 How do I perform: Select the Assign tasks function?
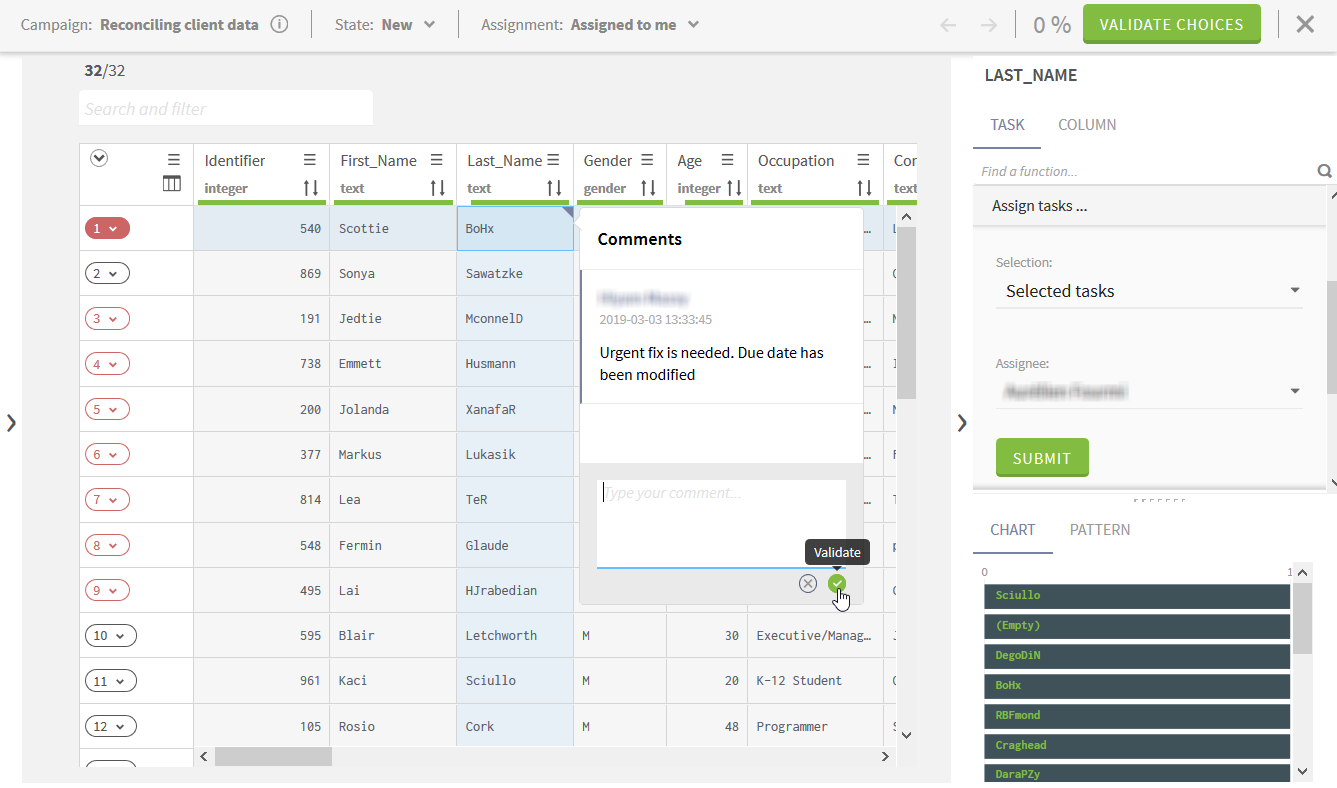coord(1150,206)
